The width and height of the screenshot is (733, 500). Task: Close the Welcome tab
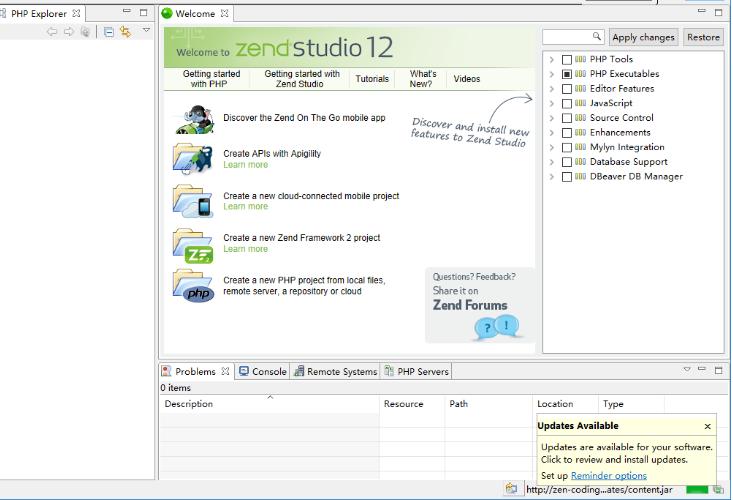tap(225, 14)
